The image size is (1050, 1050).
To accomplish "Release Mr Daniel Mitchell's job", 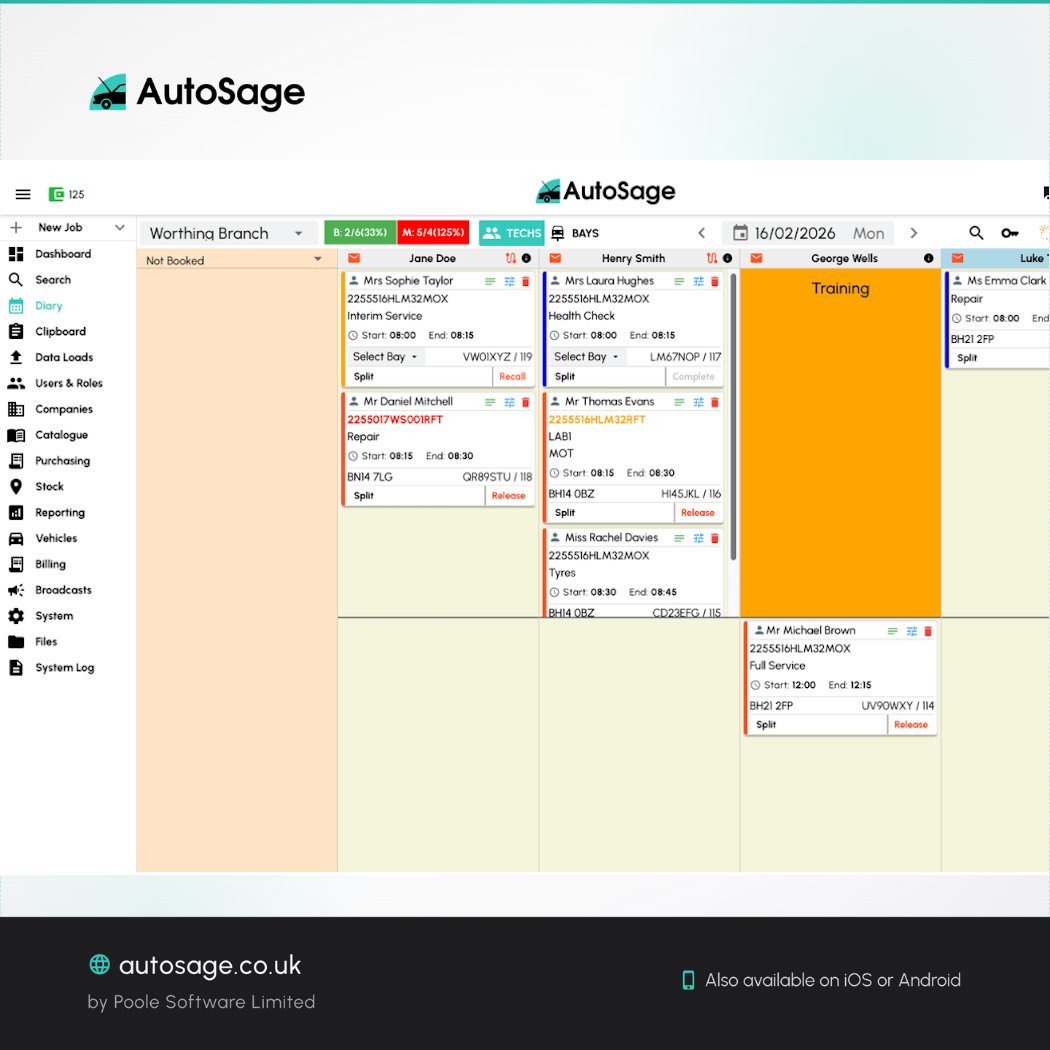I will [509, 495].
